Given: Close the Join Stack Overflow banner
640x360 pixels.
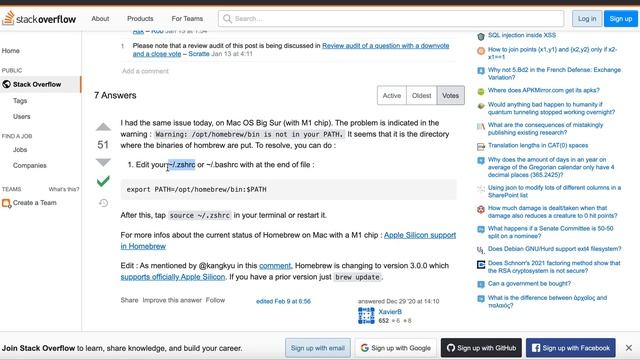Looking at the screenshot, I should pos(629,348).
